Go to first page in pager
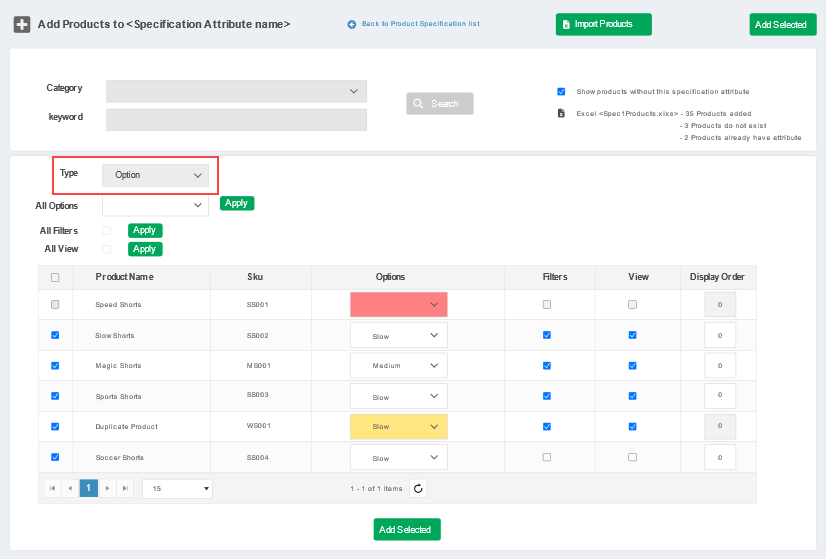Viewport: 826px width, 559px height. pos(52,488)
